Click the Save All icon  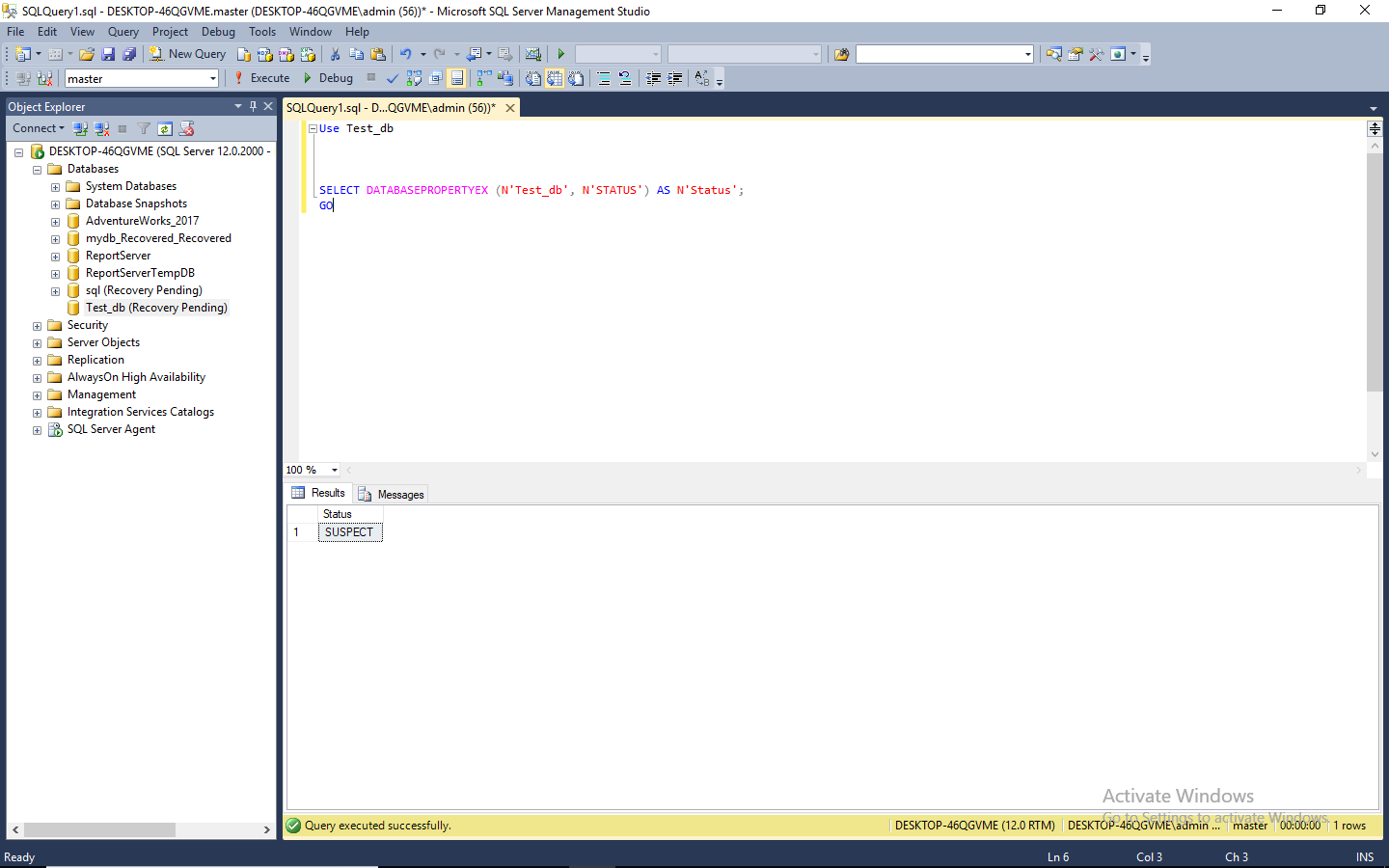pos(129,54)
